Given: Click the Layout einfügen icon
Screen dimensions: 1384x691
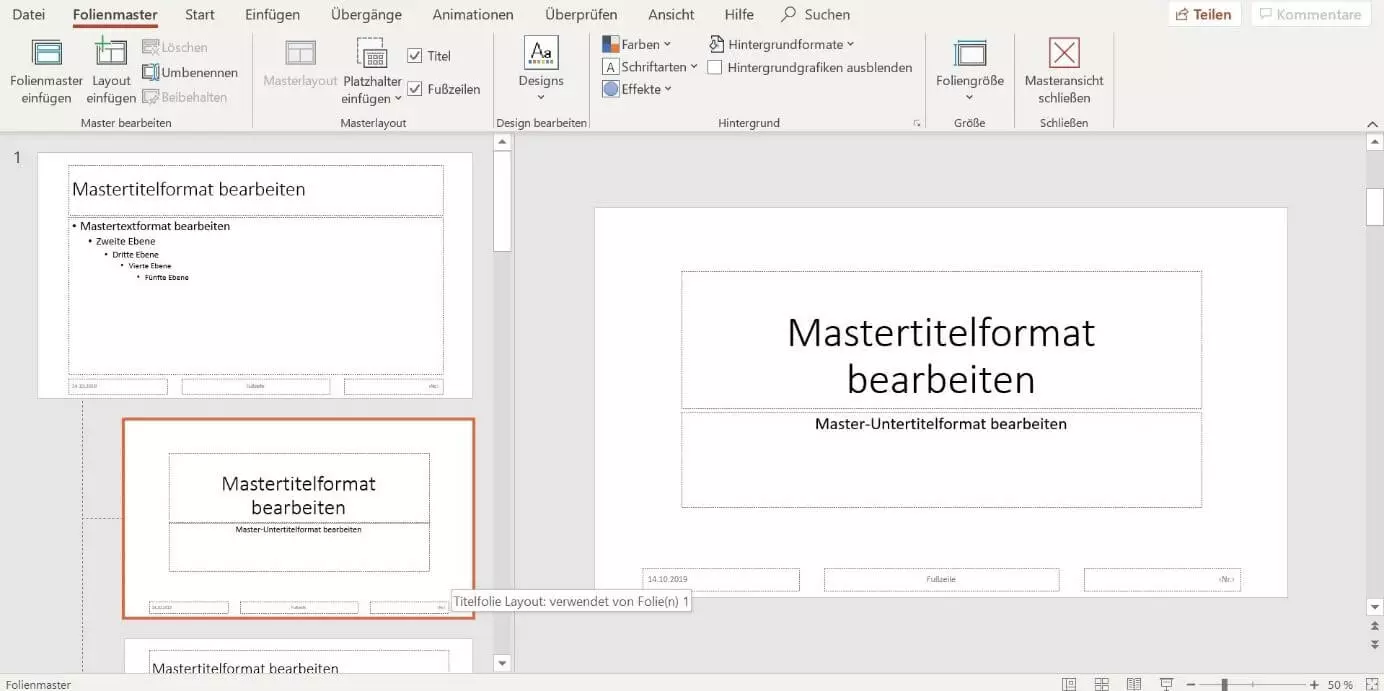Looking at the screenshot, I should pos(111,54).
